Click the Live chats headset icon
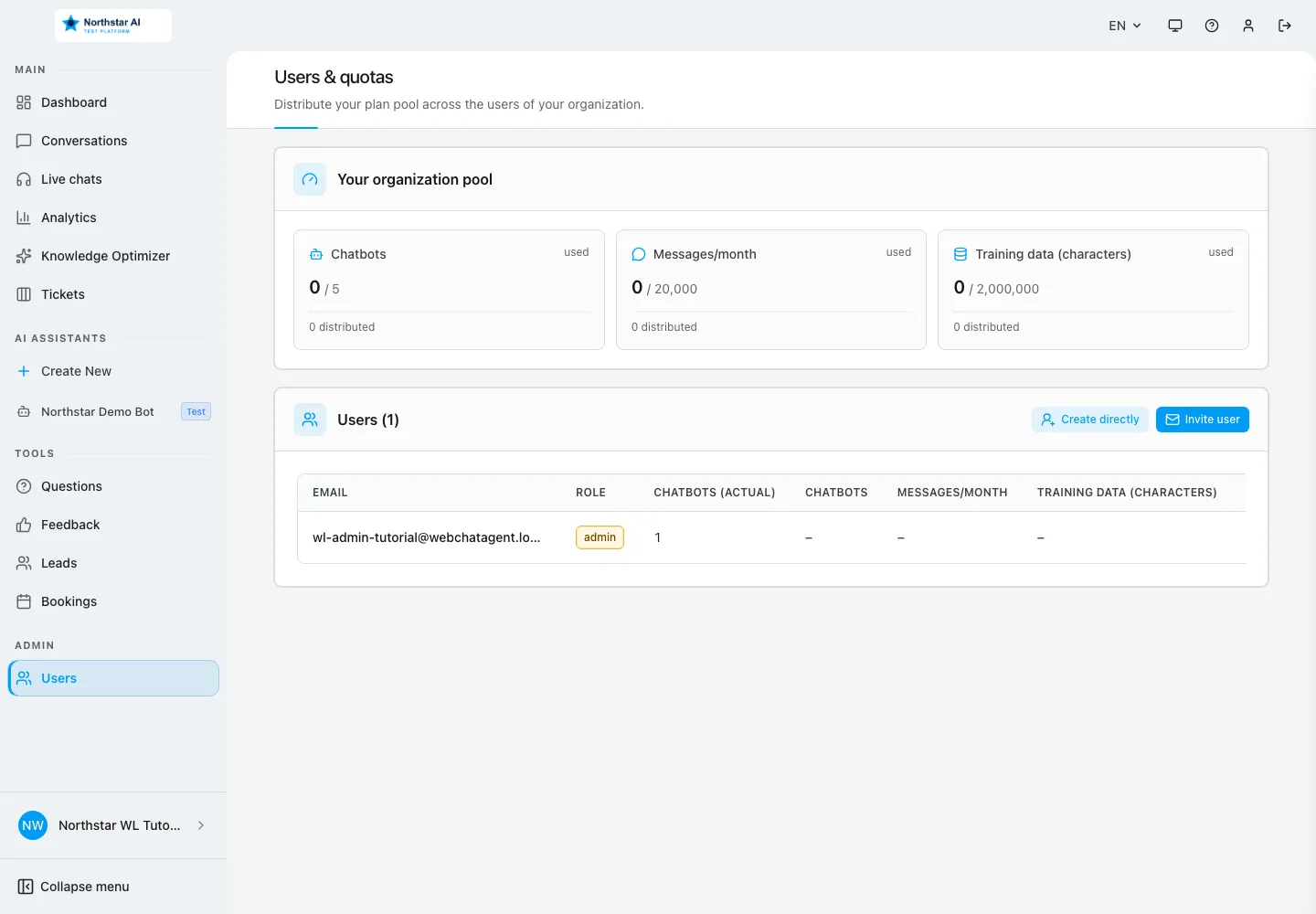Screen dimensions: 1316x914 tap(24, 179)
